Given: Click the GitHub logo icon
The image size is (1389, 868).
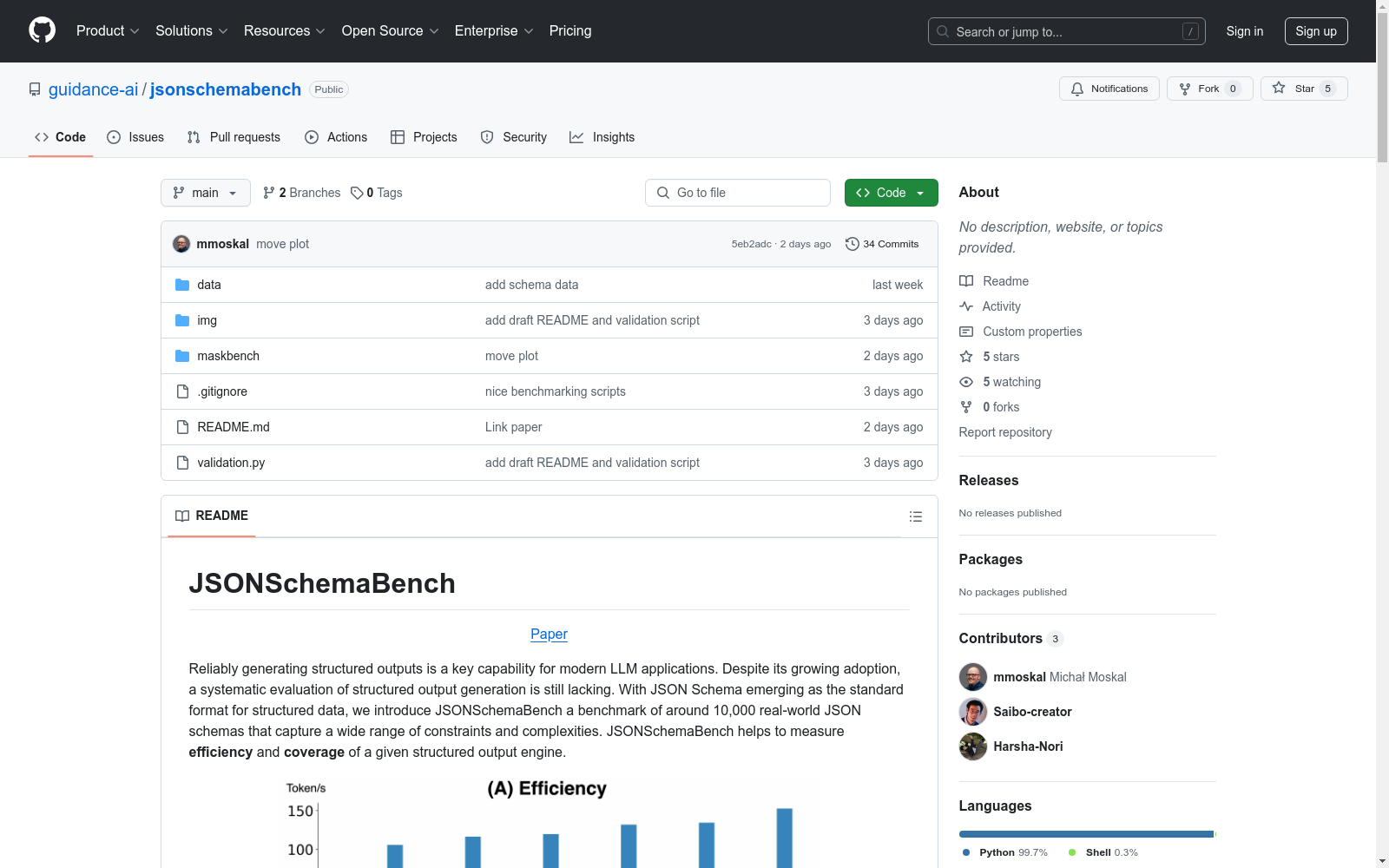Looking at the screenshot, I should pos(42,30).
